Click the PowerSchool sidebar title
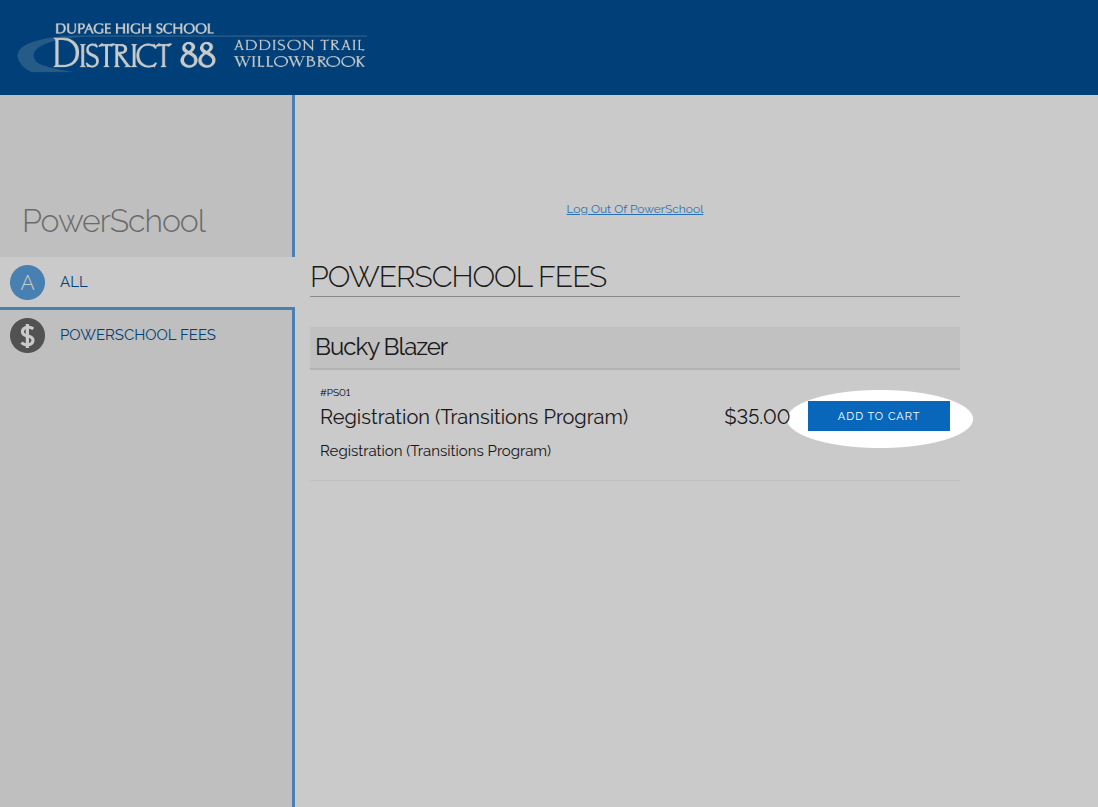Image resolution: width=1098 pixels, height=807 pixels. [114, 221]
